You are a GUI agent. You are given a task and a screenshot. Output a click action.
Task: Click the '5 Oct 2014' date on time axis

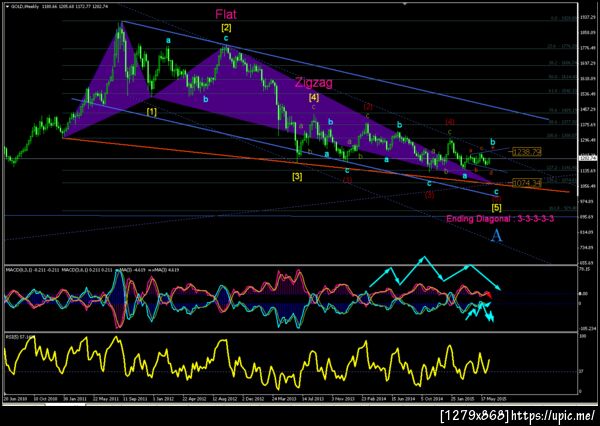coord(432,399)
